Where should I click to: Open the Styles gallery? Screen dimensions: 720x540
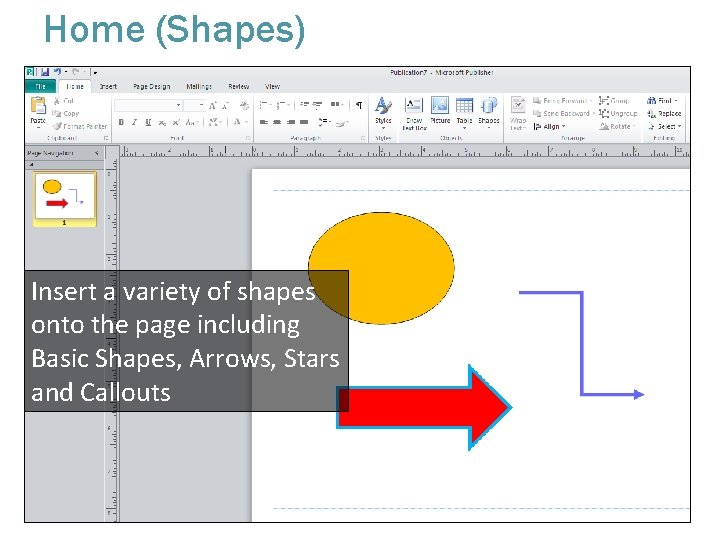tap(383, 113)
